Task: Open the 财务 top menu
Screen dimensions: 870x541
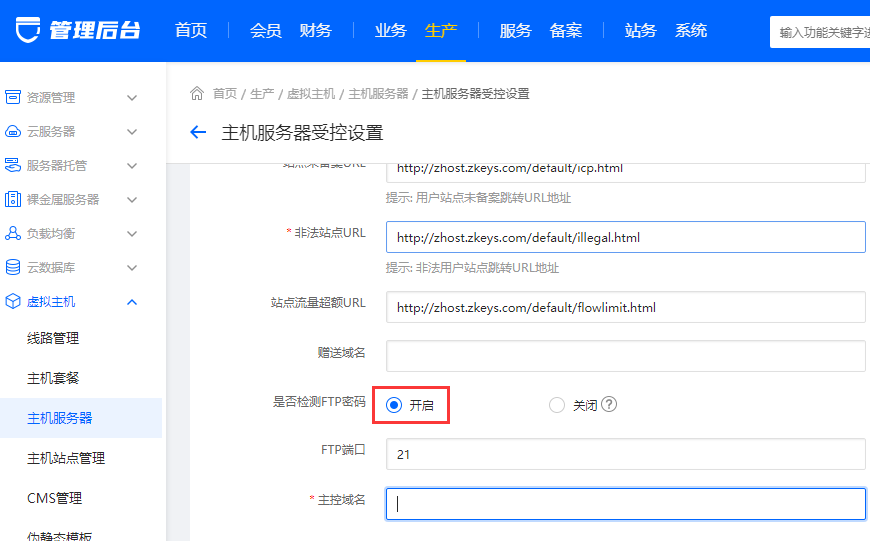Action: pyautogui.click(x=315, y=31)
